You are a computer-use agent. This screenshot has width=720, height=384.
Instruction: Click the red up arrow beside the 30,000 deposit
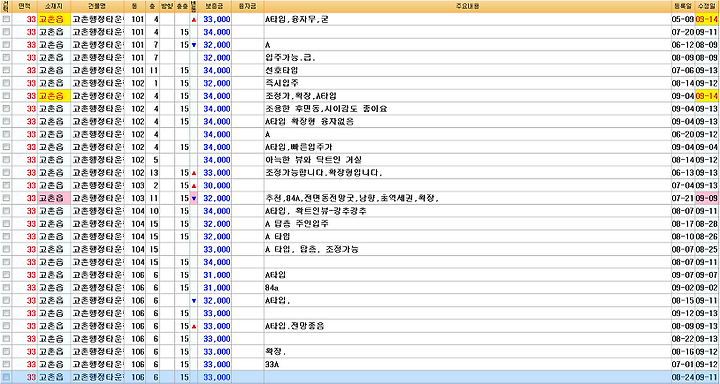coord(193,186)
